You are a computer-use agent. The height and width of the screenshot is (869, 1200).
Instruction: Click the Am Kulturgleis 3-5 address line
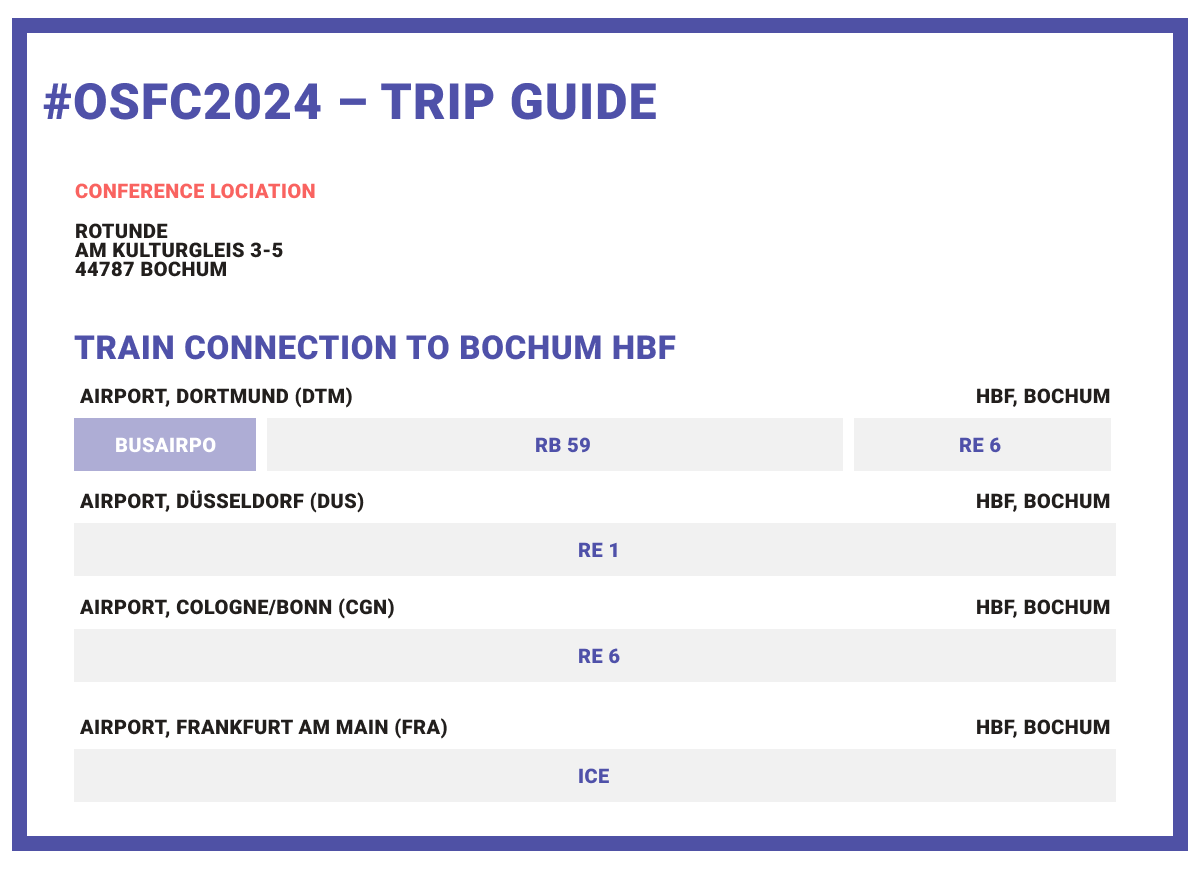click(179, 250)
